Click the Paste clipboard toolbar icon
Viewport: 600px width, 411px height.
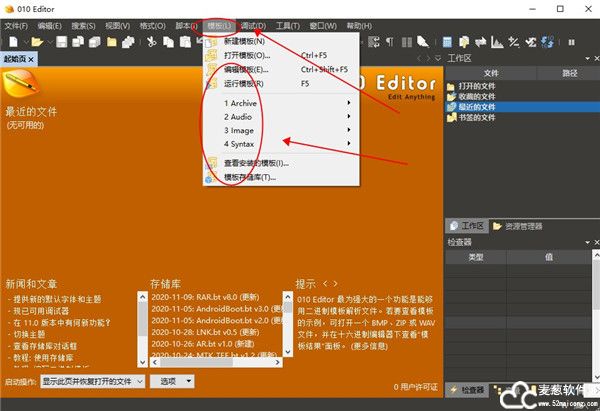[x=185, y=42]
